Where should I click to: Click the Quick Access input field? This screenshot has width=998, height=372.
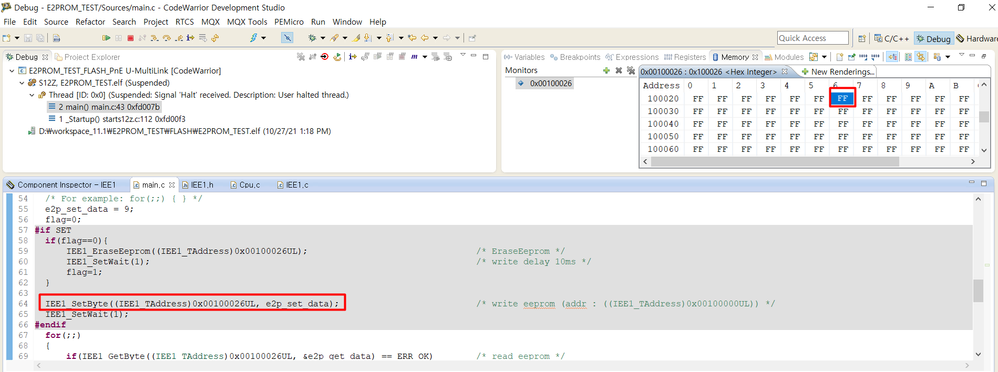coord(813,38)
